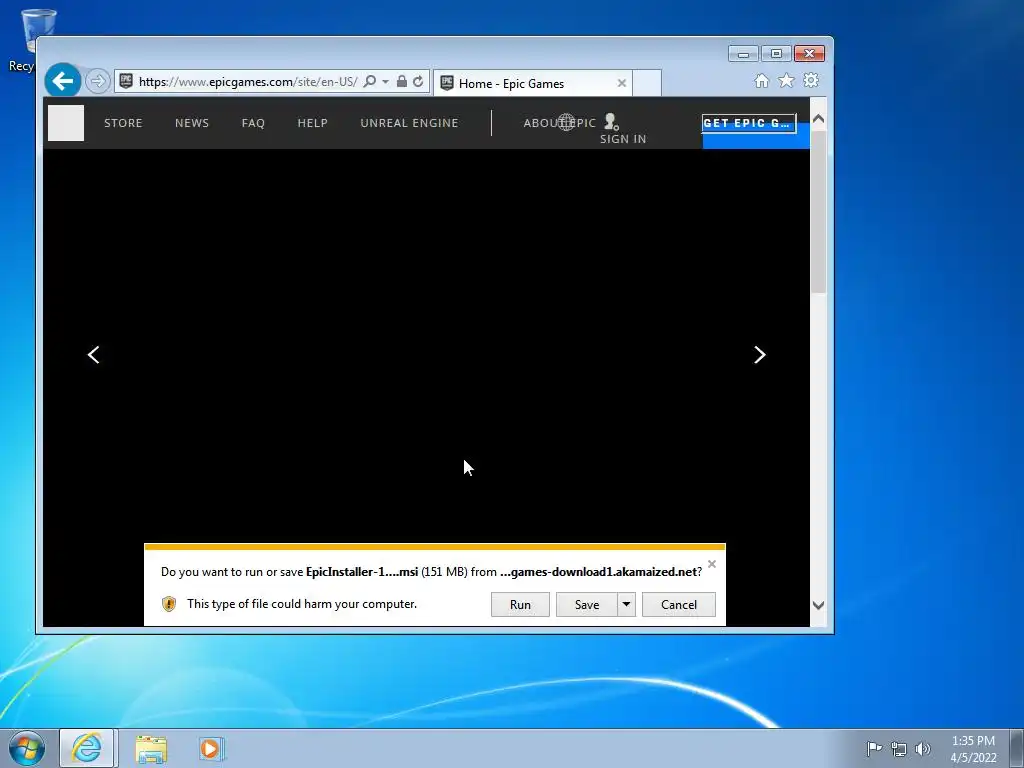Image resolution: width=1024 pixels, height=768 pixels.
Task: Open the HELP menu item
Action: coord(313,123)
